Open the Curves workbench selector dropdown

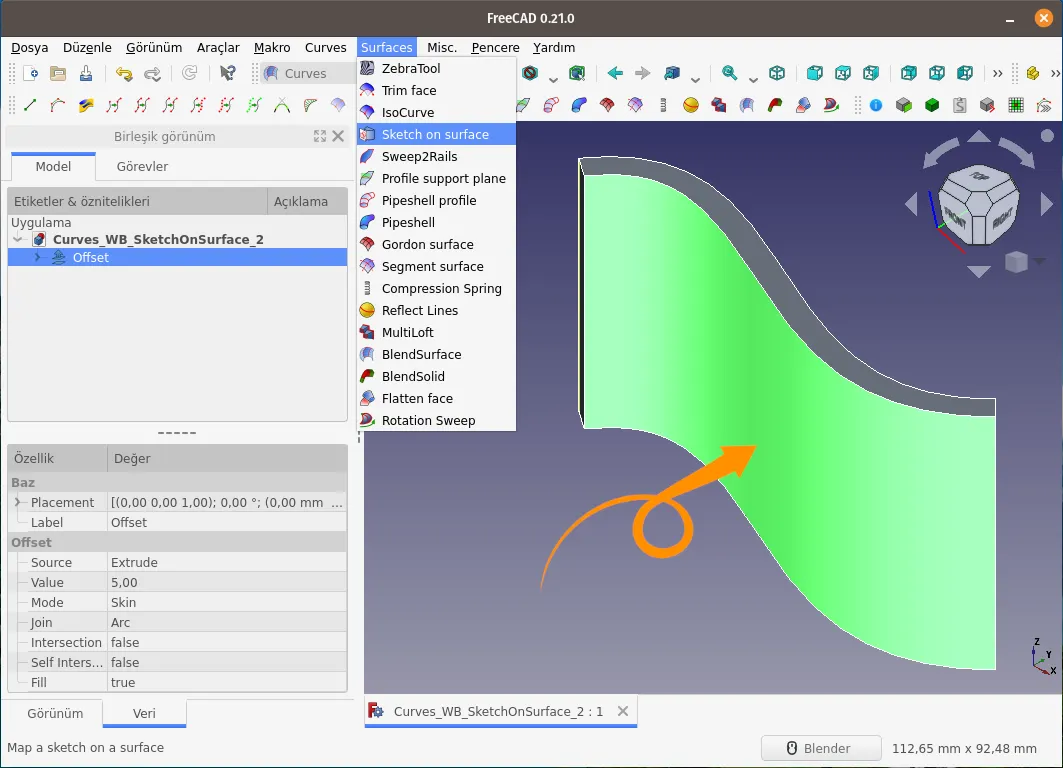pyautogui.click(x=308, y=73)
